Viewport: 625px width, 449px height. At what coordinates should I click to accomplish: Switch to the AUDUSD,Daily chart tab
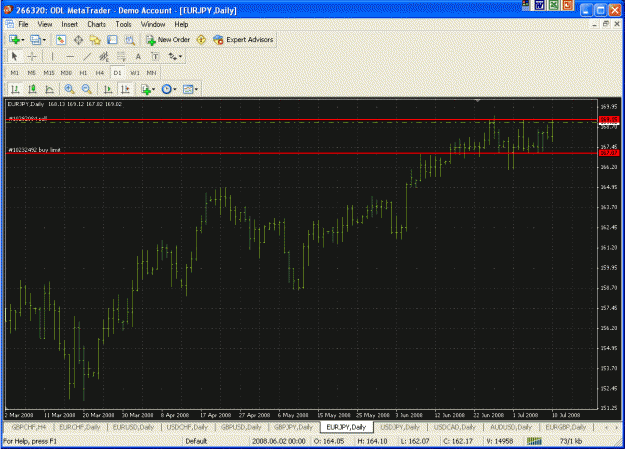pyautogui.click(x=511, y=427)
